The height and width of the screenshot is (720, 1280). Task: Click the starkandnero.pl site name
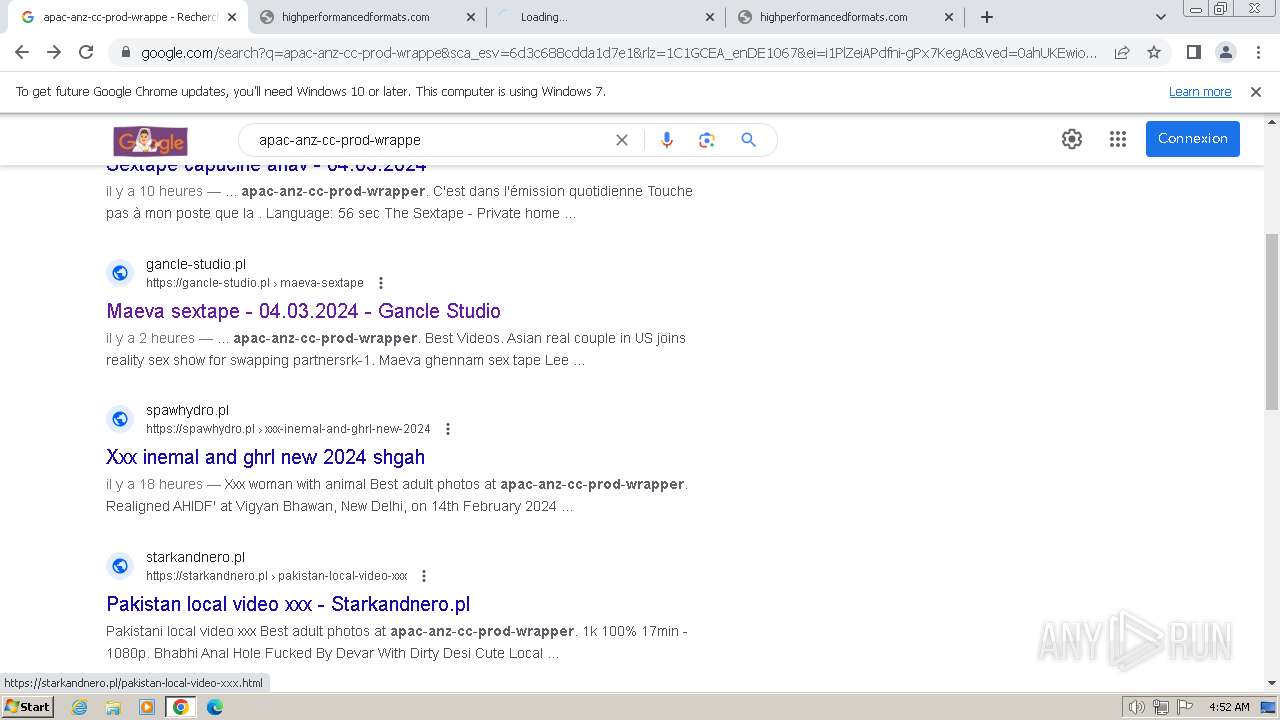click(x=195, y=557)
